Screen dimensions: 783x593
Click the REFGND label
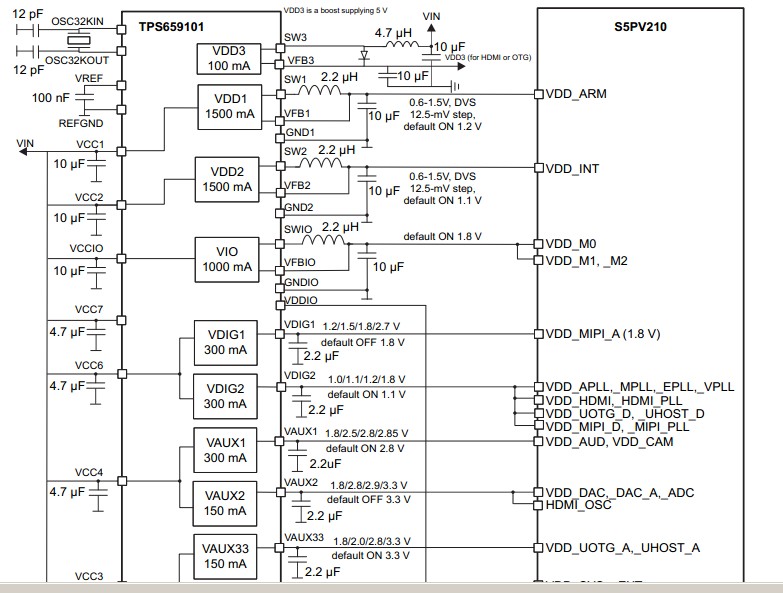click(81, 123)
